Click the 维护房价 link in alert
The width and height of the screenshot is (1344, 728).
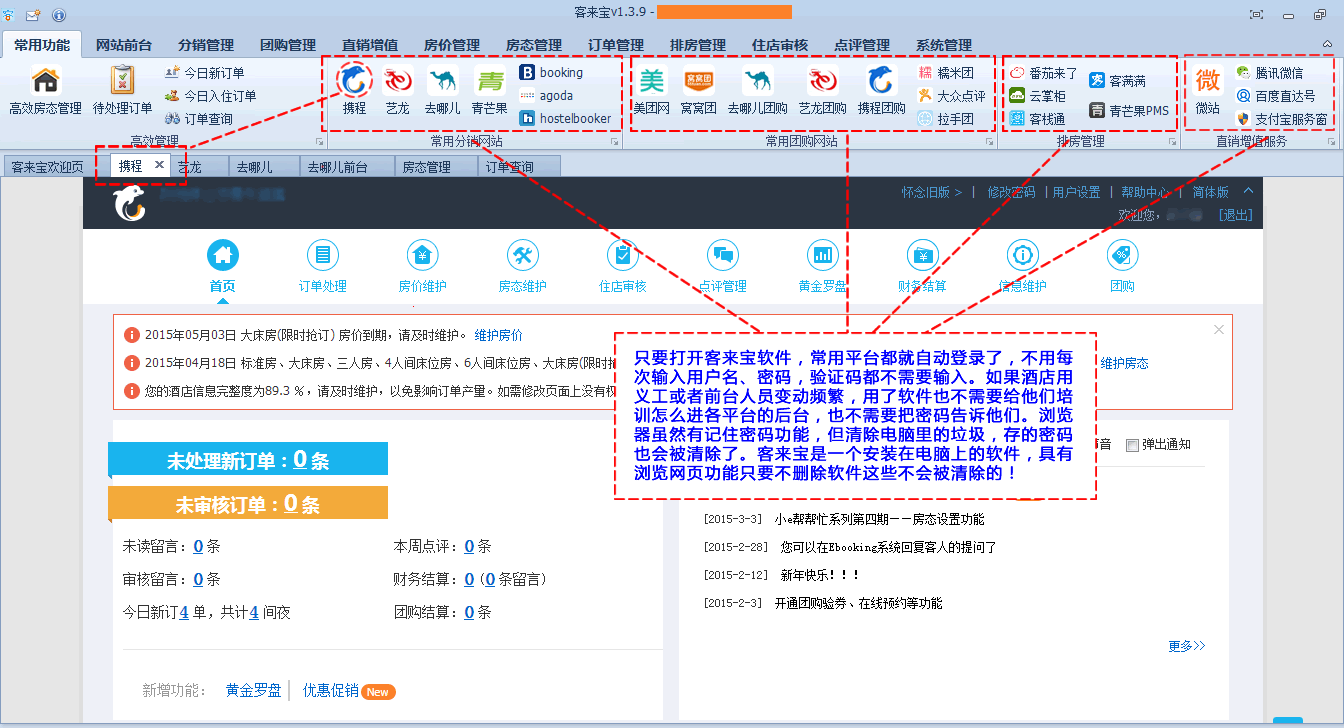tap(498, 335)
